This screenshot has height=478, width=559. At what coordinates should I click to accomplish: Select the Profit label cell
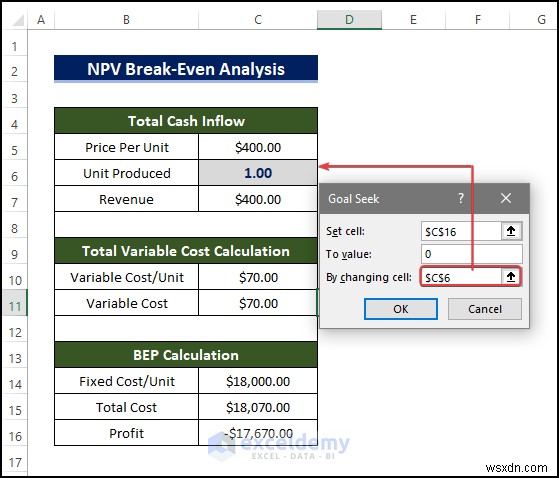coord(127,433)
